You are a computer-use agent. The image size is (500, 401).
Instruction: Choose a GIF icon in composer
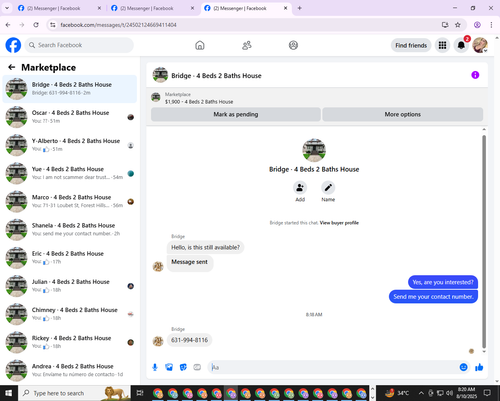pos(197,367)
